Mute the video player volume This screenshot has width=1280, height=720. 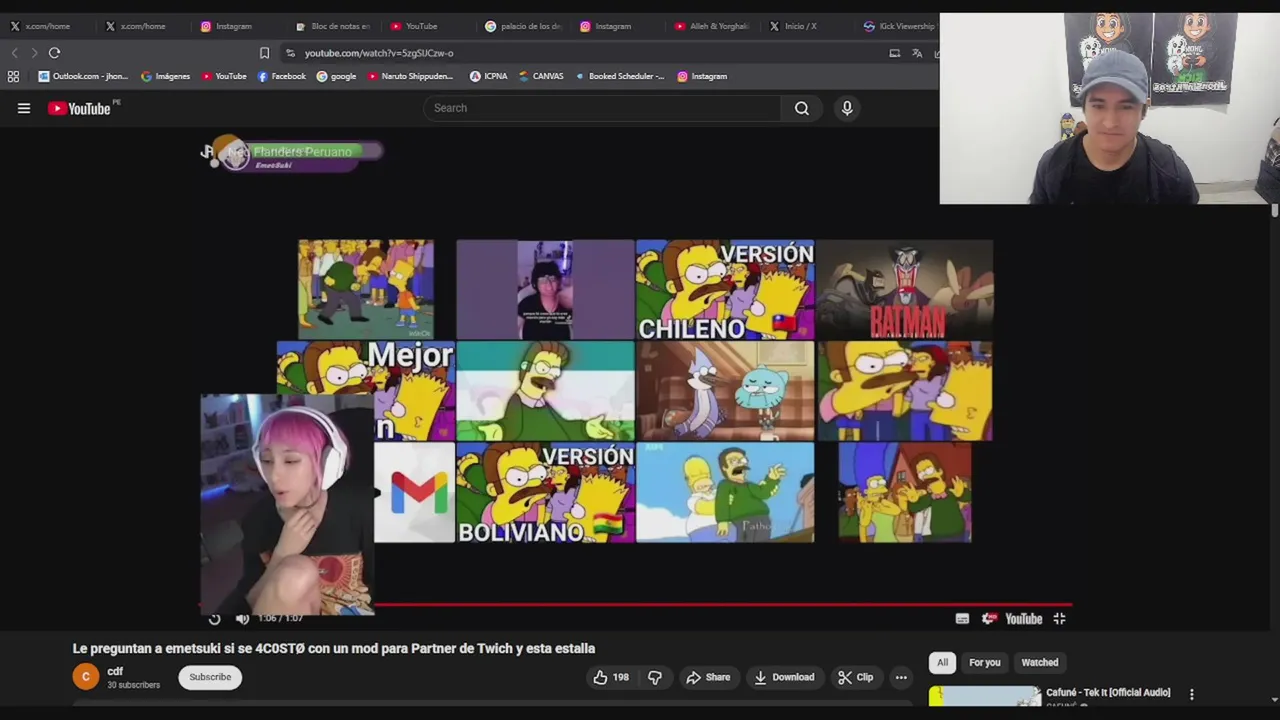point(242,619)
